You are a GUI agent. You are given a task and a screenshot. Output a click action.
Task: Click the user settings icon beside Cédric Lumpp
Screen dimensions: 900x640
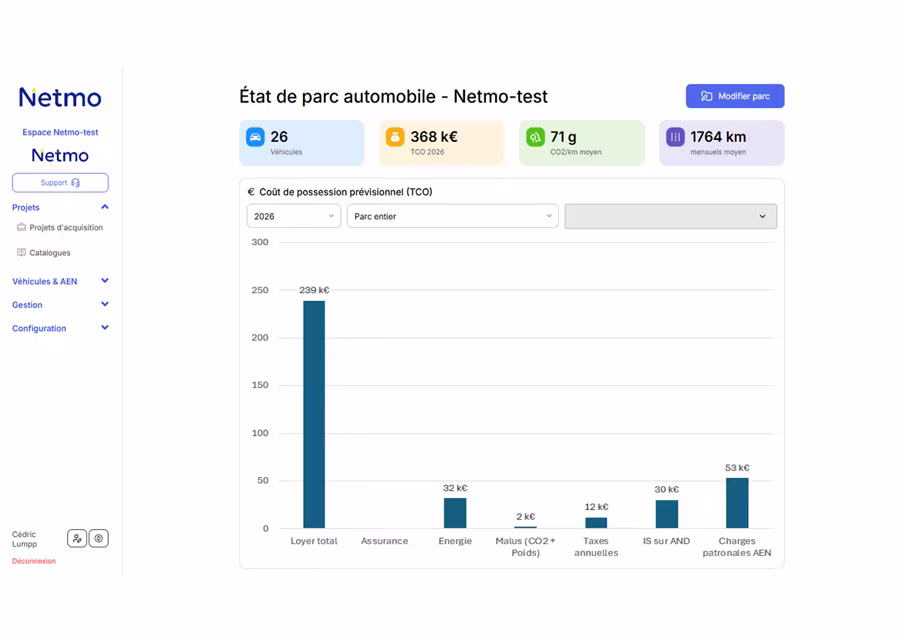coord(77,538)
